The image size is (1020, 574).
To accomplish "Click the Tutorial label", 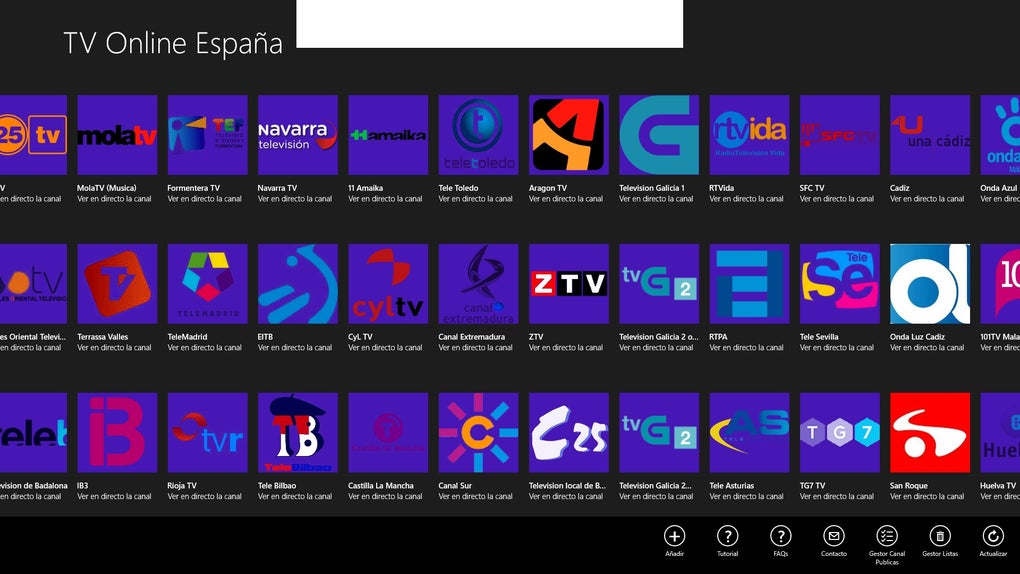I will 727,554.
